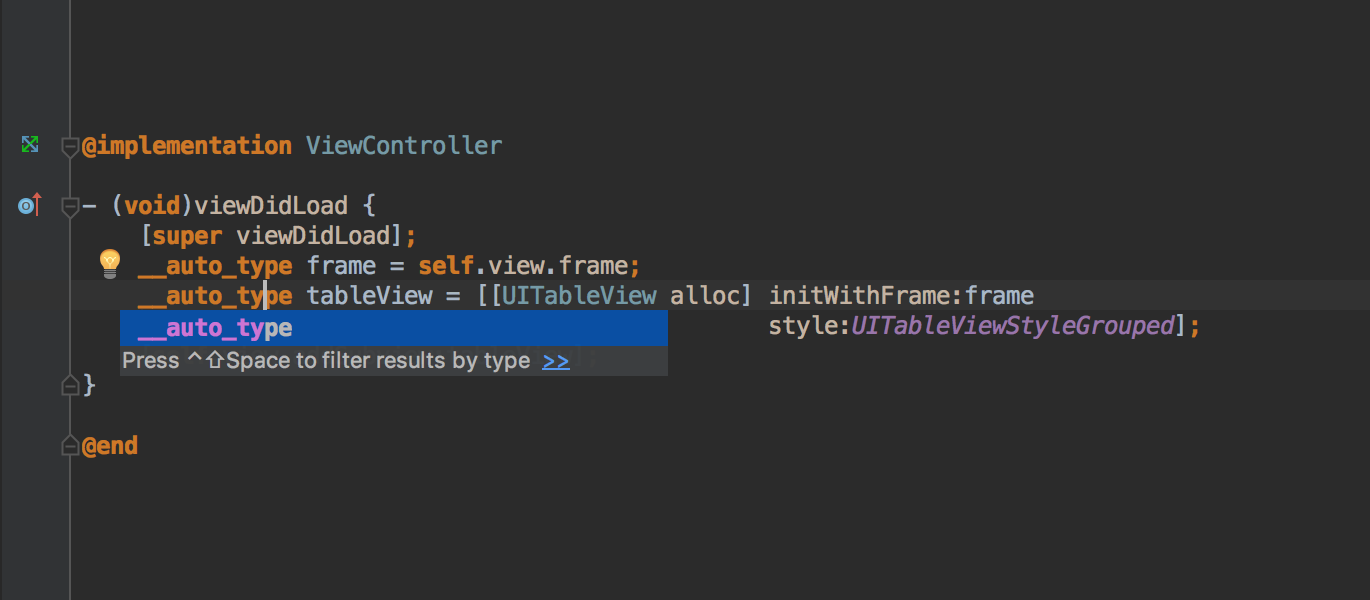Click the lightbulb intention action icon
This screenshot has height=600, width=1370.
(x=109, y=264)
